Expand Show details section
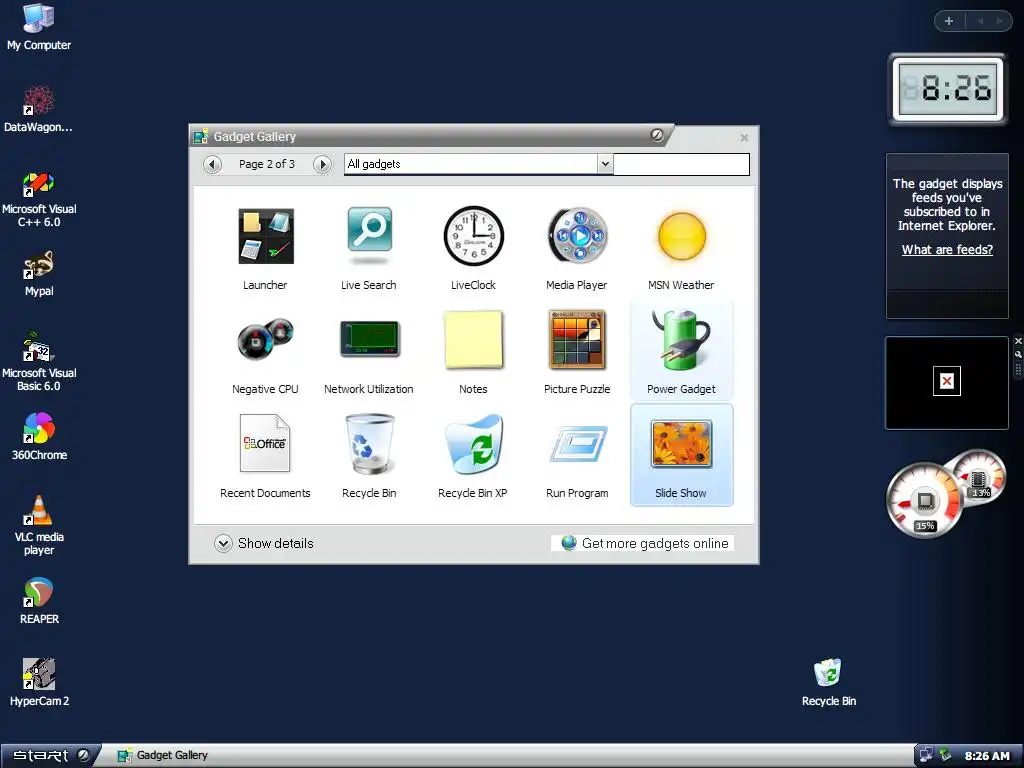This screenshot has height=768, width=1024. coord(264,543)
